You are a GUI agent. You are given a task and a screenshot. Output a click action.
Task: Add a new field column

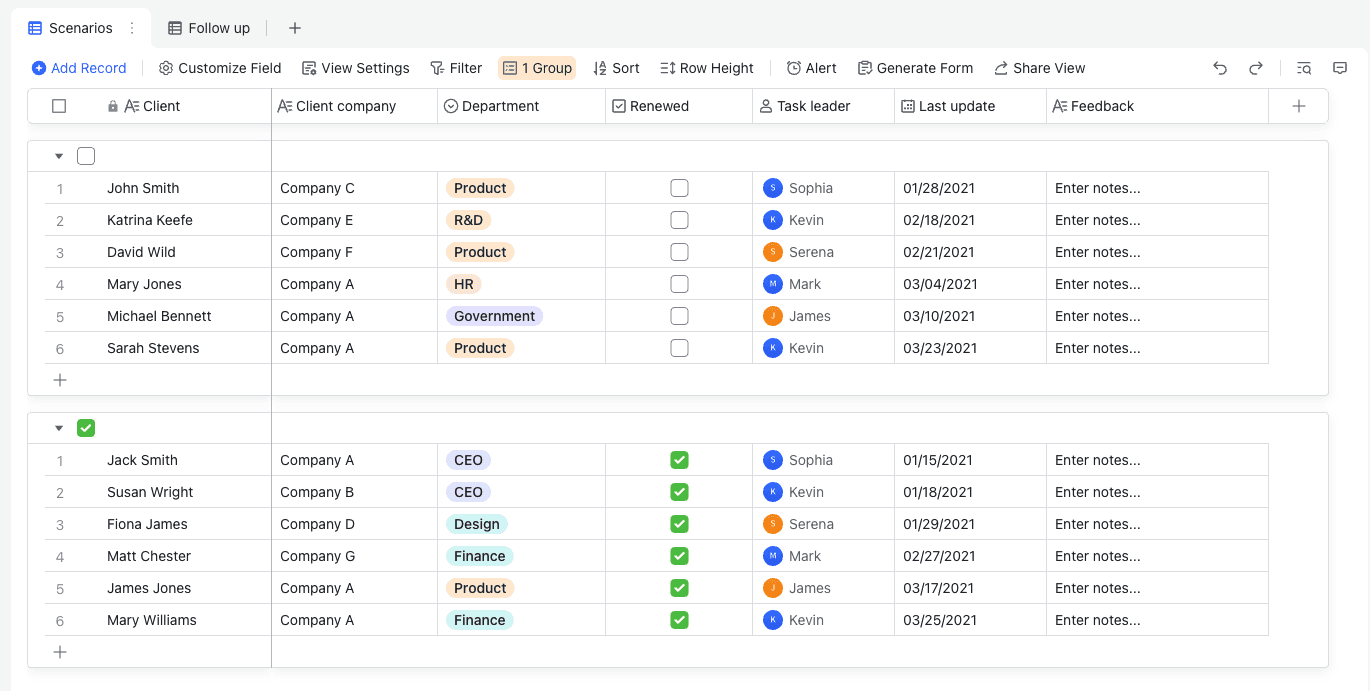(1299, 106)
